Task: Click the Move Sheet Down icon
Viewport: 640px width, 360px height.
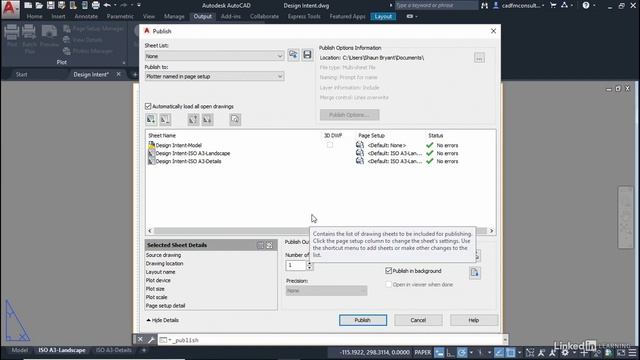Action: pyautogui.click(x=207, y=120)
